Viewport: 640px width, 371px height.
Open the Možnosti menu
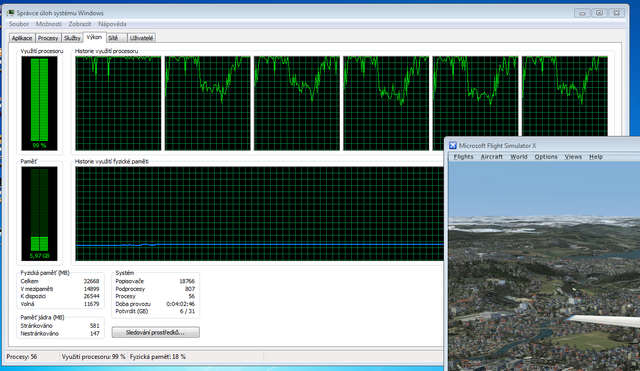coord(49,24)
